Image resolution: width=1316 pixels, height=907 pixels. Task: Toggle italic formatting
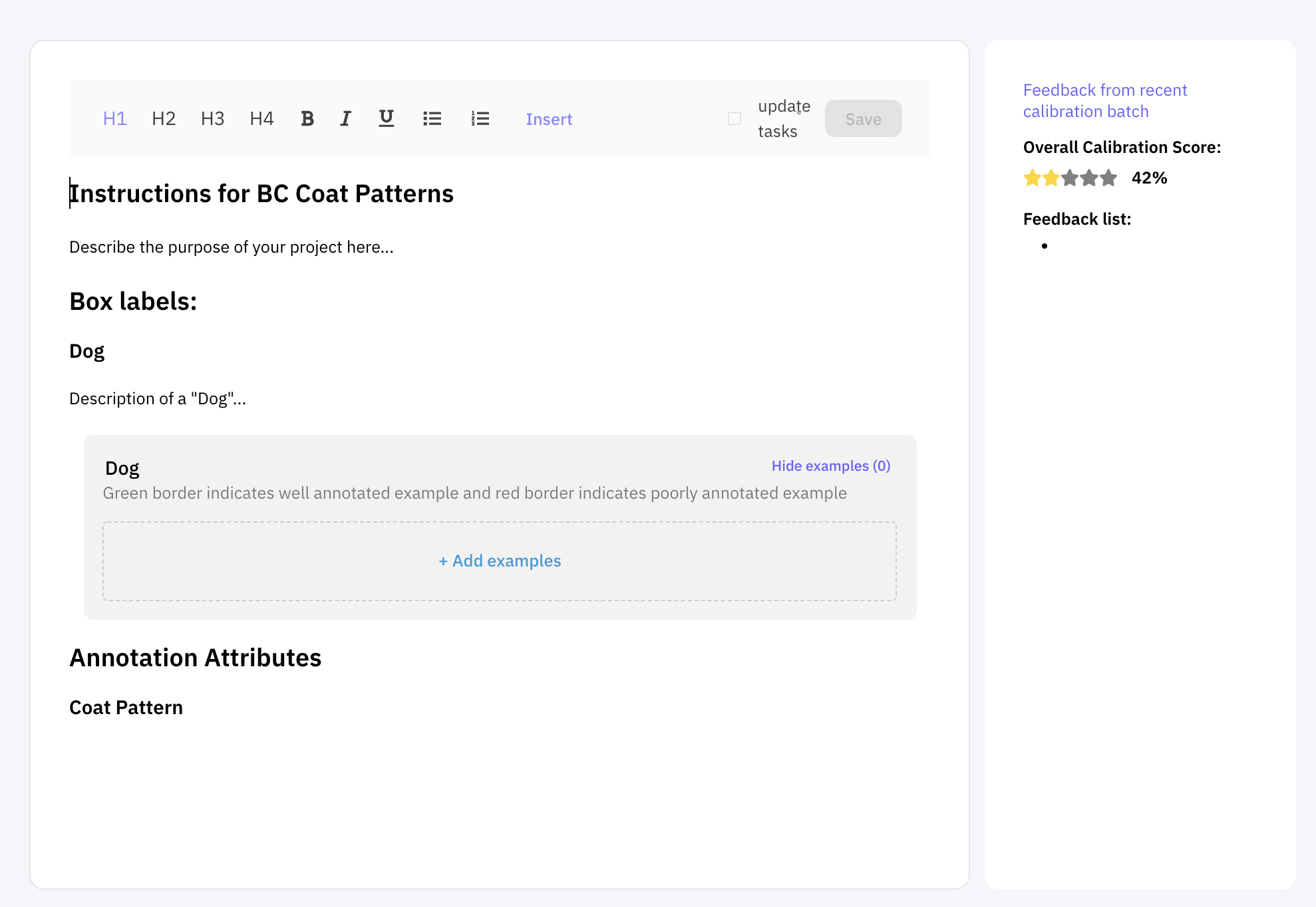click(345, 118)
